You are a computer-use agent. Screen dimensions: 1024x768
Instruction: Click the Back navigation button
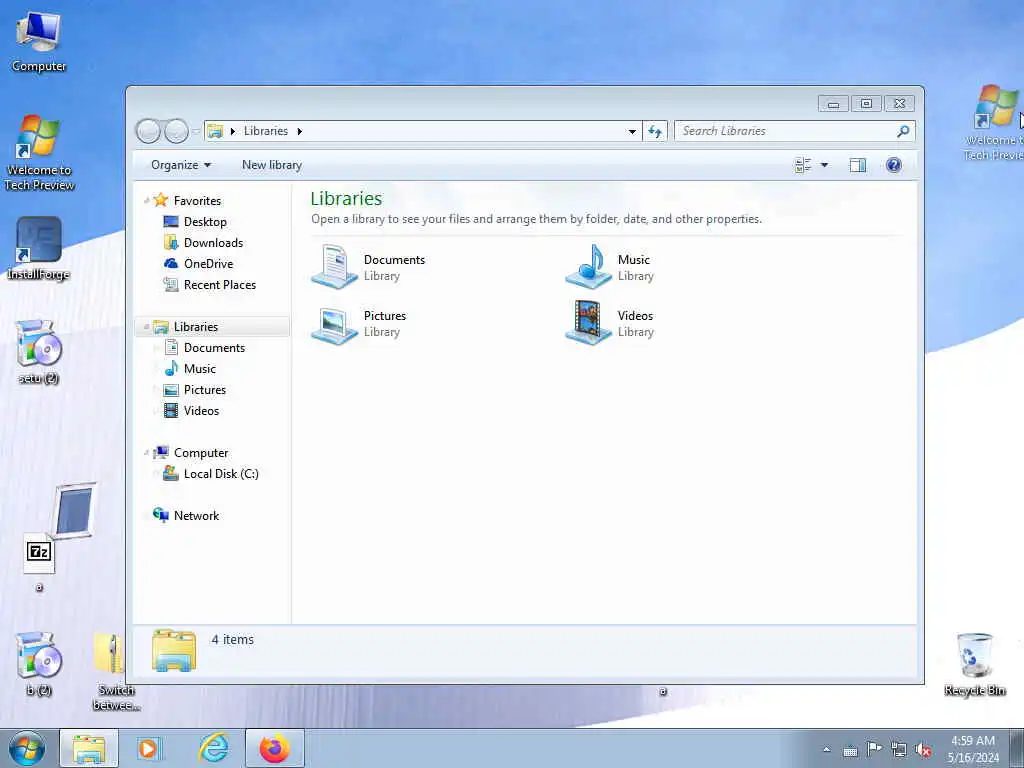click(x=148, y=131)
